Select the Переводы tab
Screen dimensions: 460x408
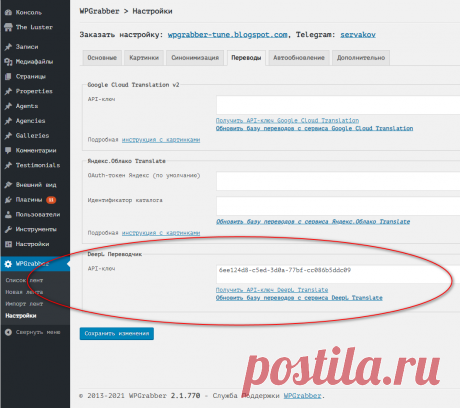(x=246, y=58)
